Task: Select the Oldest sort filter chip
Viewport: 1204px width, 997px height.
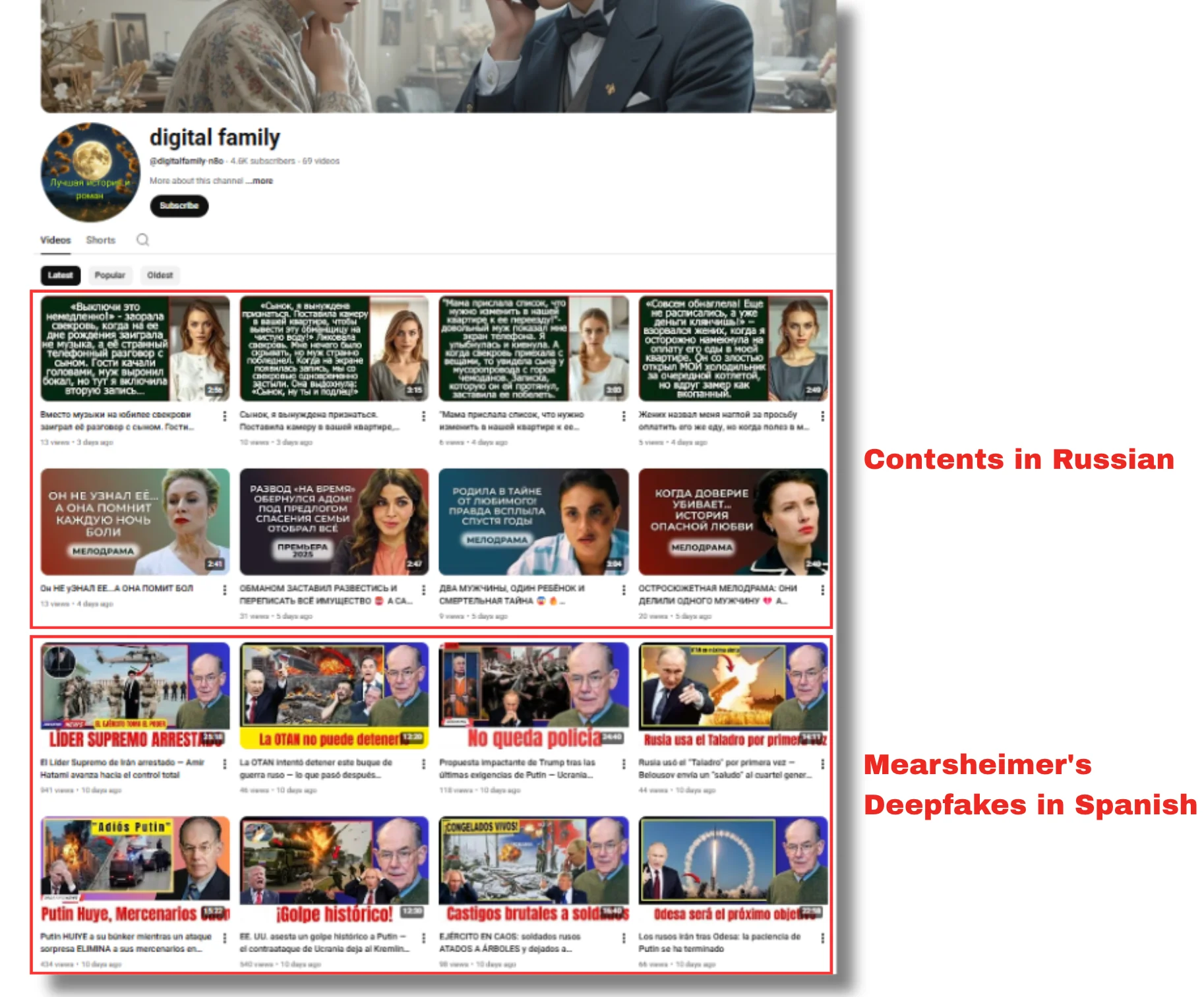Action: [x=160, y=276]
